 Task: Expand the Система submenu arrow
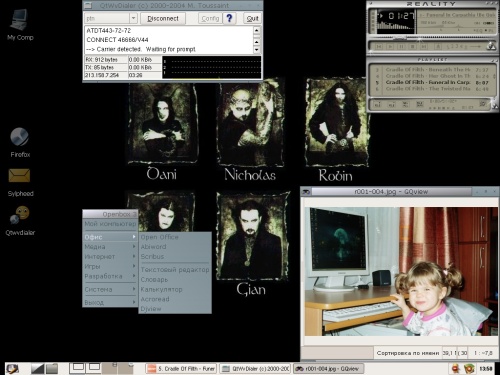coord(134,289)
